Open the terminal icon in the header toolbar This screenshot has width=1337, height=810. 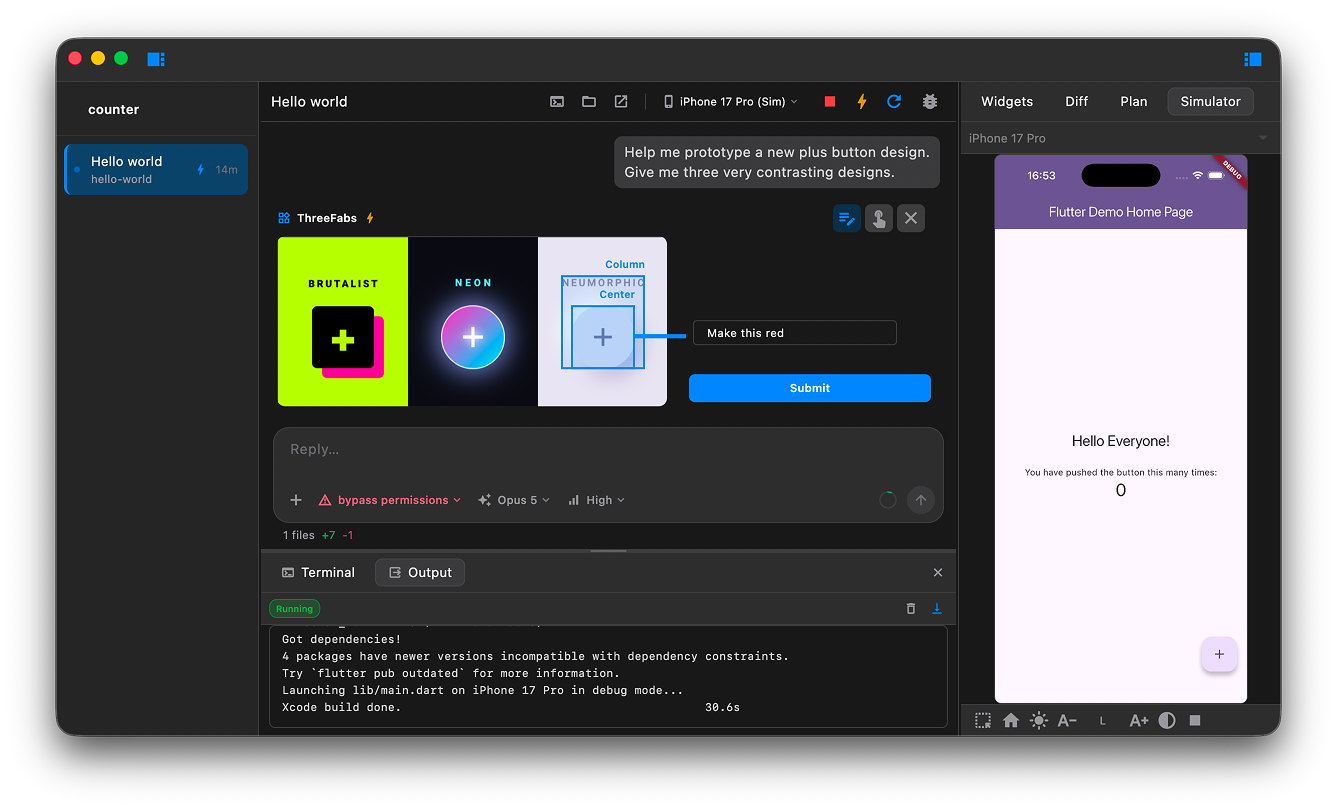pos(557,102)
